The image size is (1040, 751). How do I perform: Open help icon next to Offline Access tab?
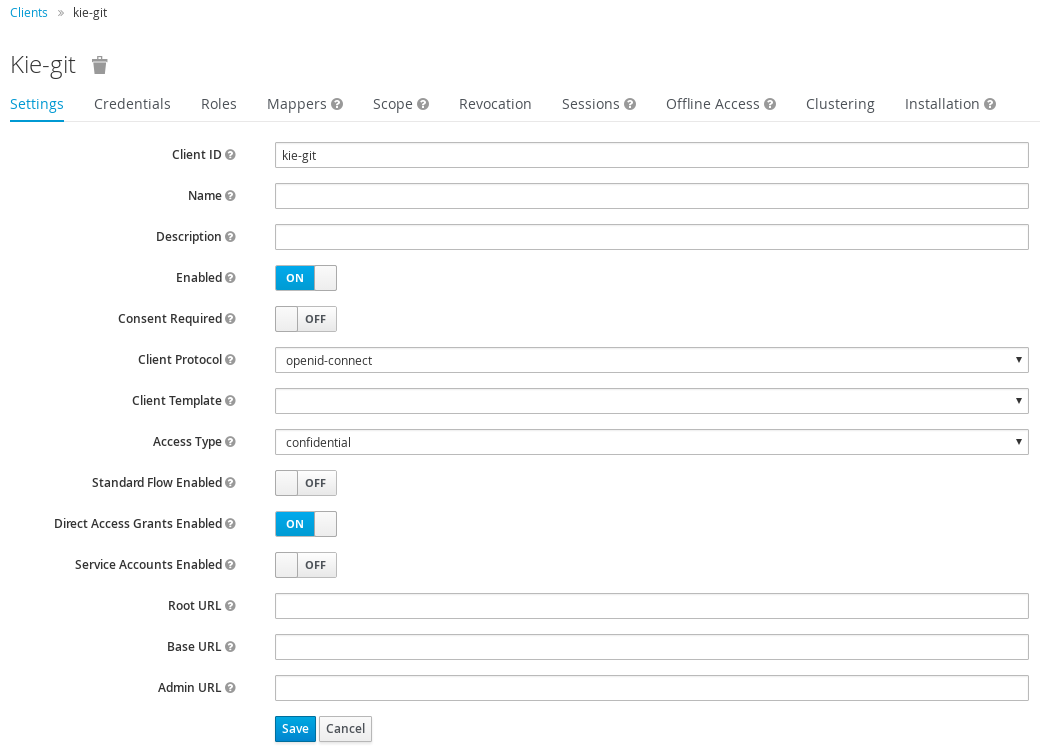(770, 104)
